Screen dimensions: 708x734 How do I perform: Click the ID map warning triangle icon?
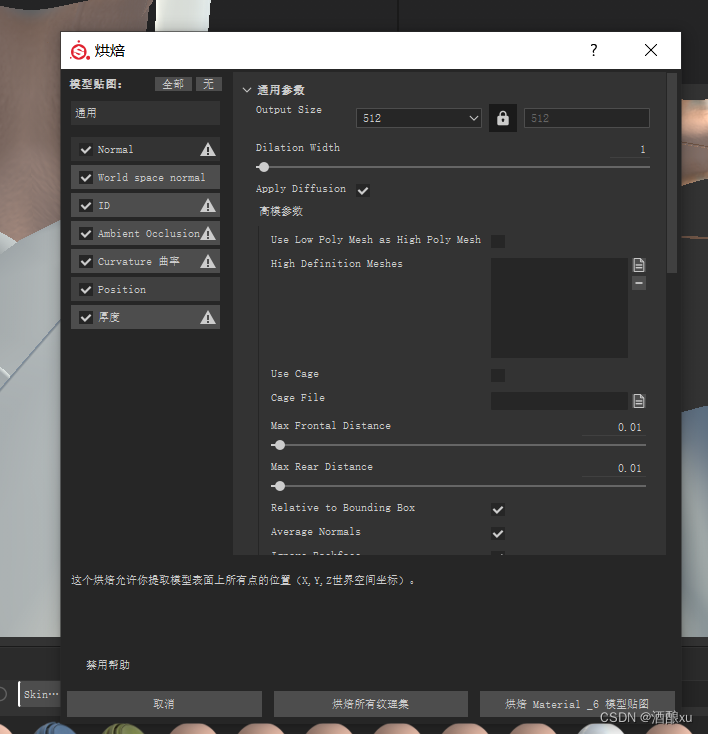[x=207, y=206]
